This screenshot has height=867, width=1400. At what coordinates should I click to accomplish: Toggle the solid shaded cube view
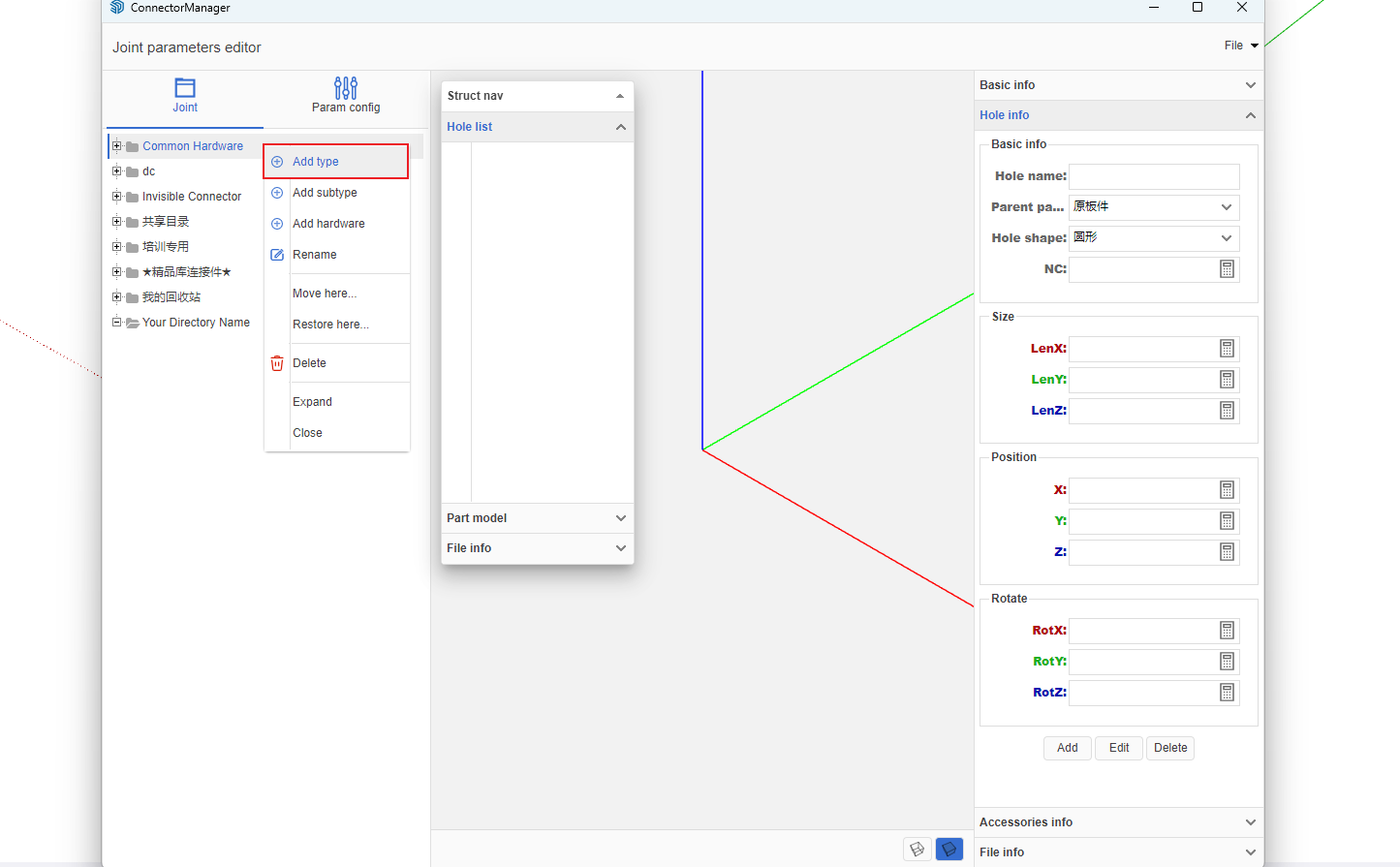949,850
